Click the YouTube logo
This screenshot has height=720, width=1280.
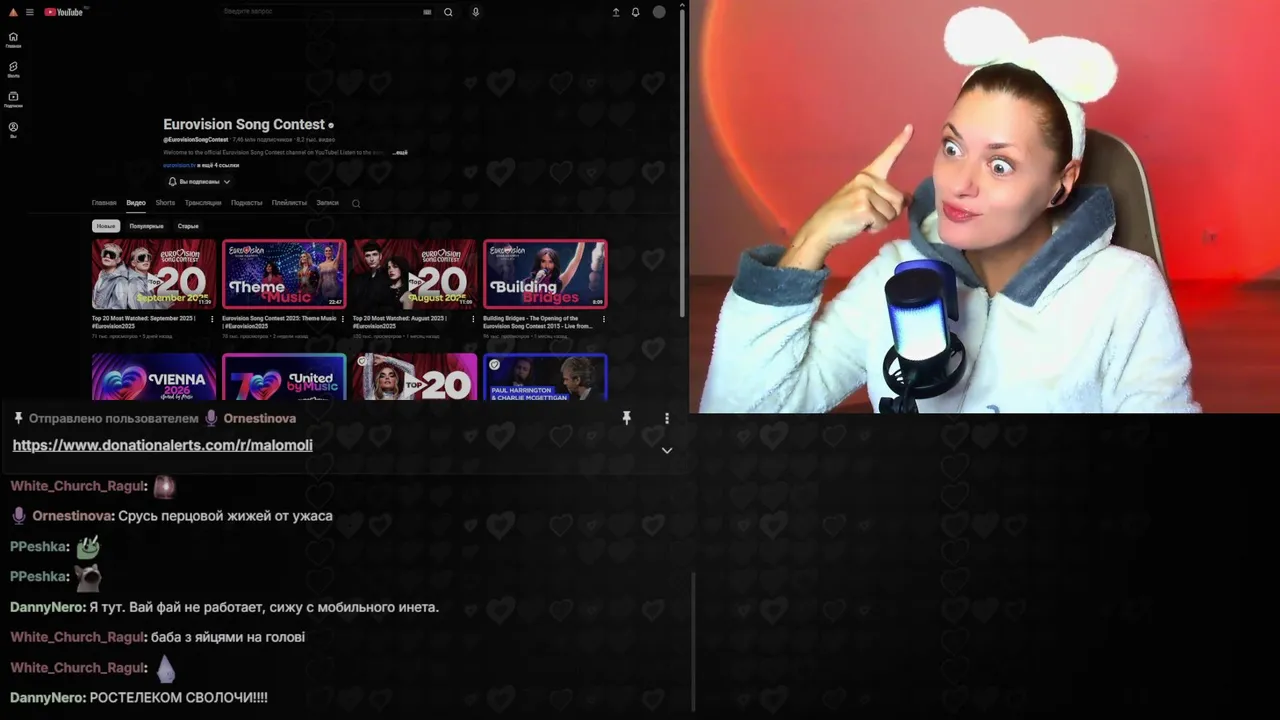point(64,12)
